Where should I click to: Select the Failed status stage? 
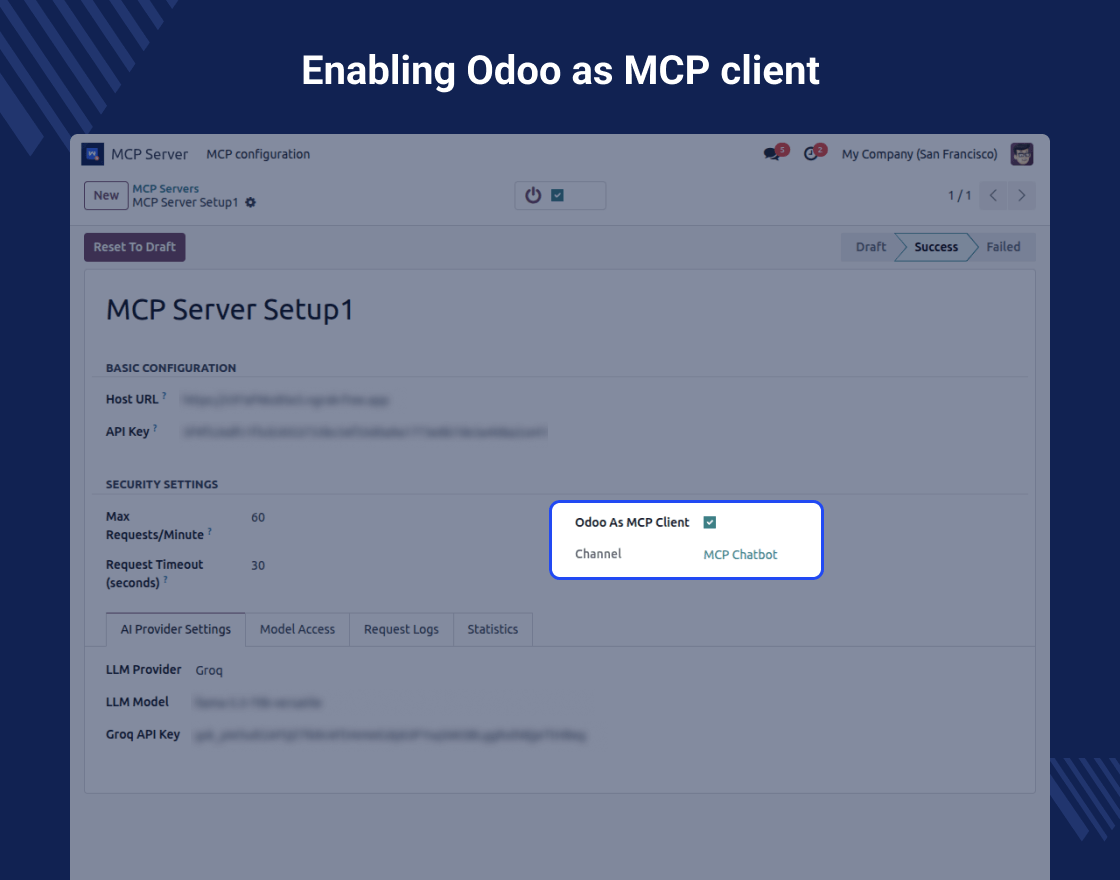[1003, 247]
